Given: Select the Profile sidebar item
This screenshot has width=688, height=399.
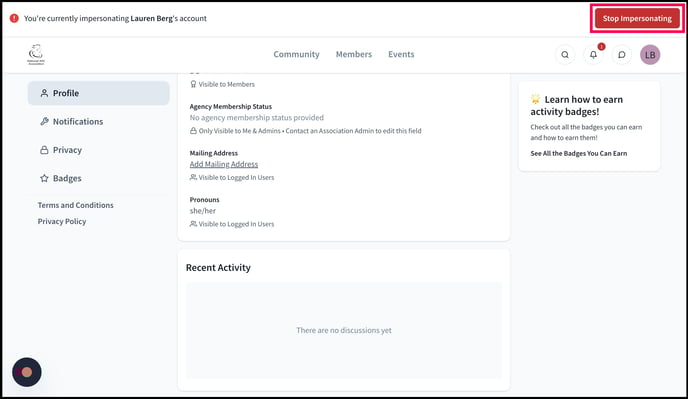Looking at the screenshot, I should (99, 93).
